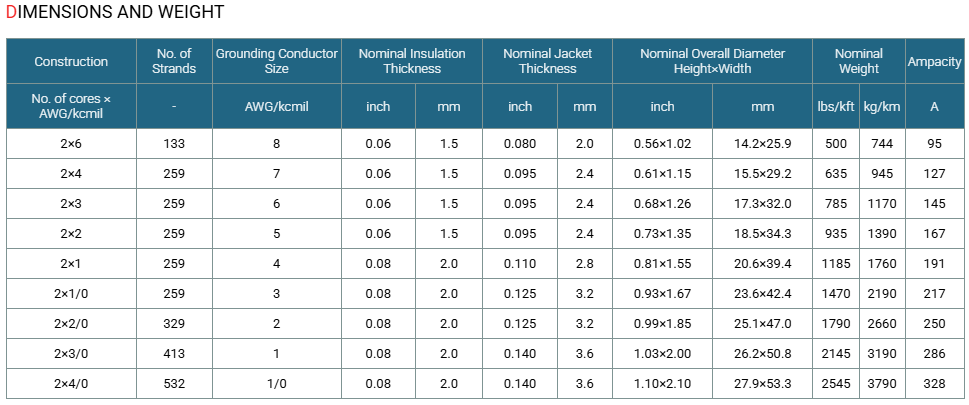Click the Grounding Conductor Size header

(x=277, y=61)
